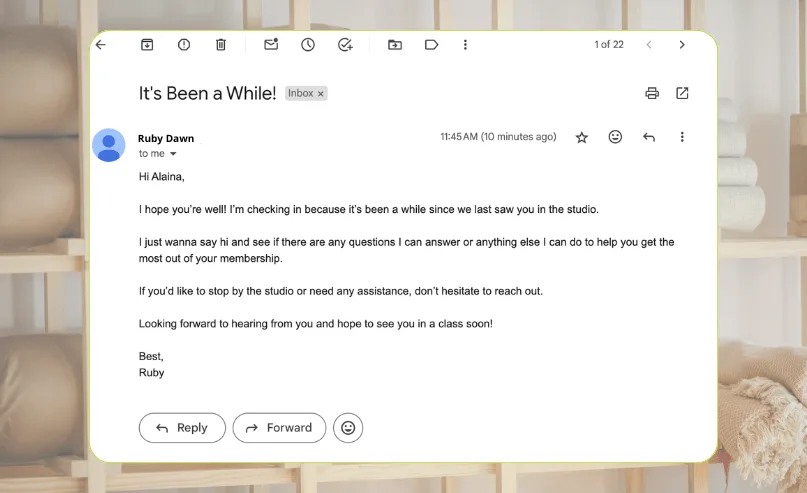Snooze this email using the clock icon
This screenshot has height=493, width=807.
pos(308,45)
